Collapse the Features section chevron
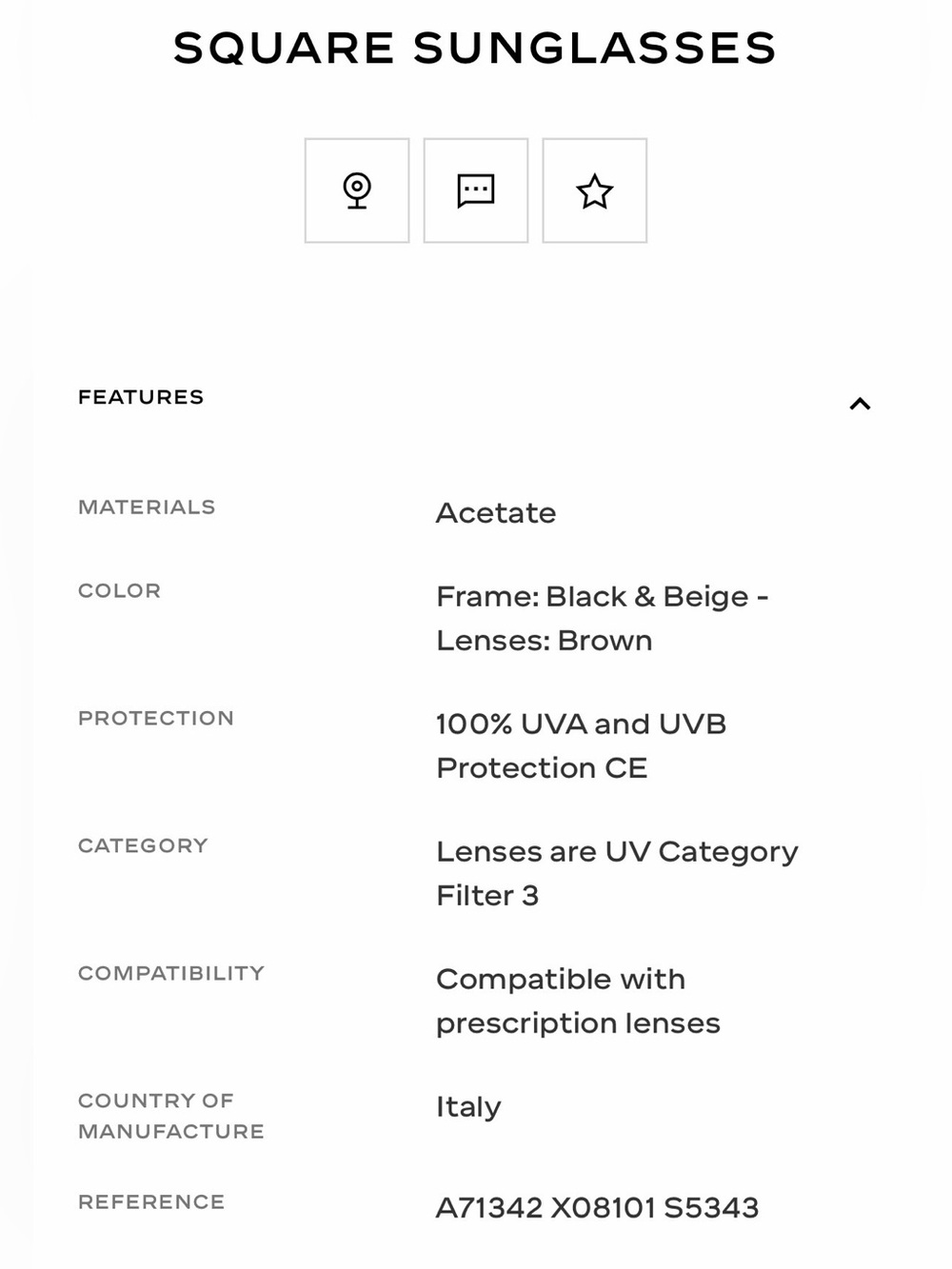 [x=860, y=404]
